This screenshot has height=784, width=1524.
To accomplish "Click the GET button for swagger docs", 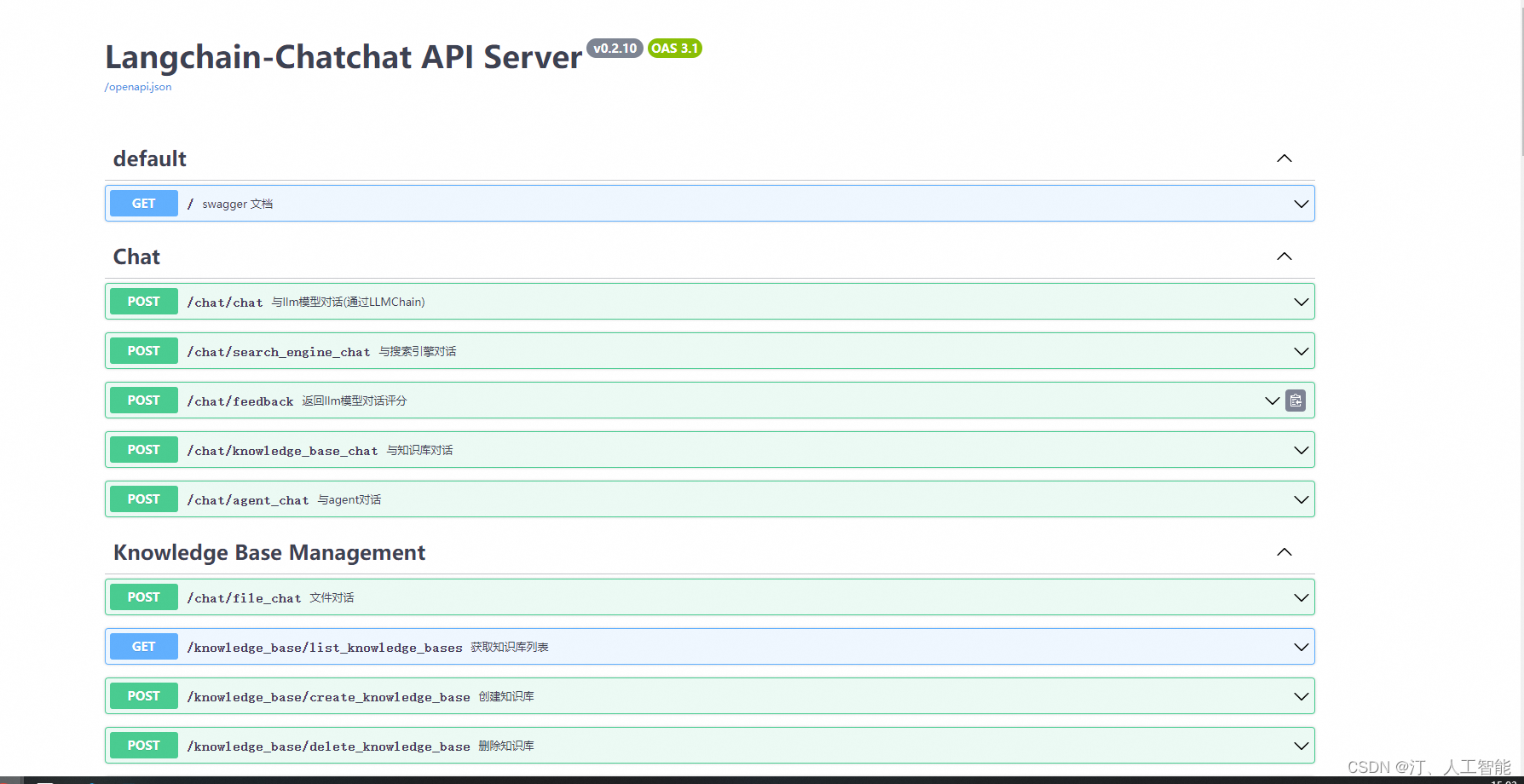I will point(144,204).
